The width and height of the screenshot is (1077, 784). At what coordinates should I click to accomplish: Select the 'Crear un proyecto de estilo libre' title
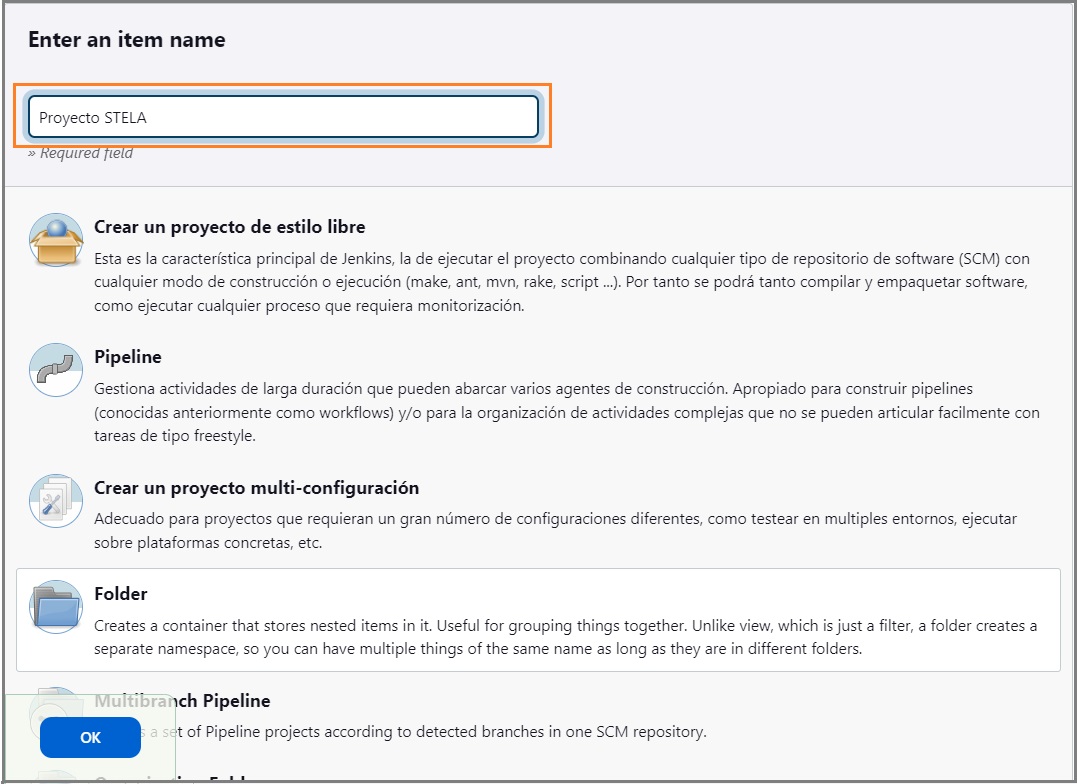[229, 227]
